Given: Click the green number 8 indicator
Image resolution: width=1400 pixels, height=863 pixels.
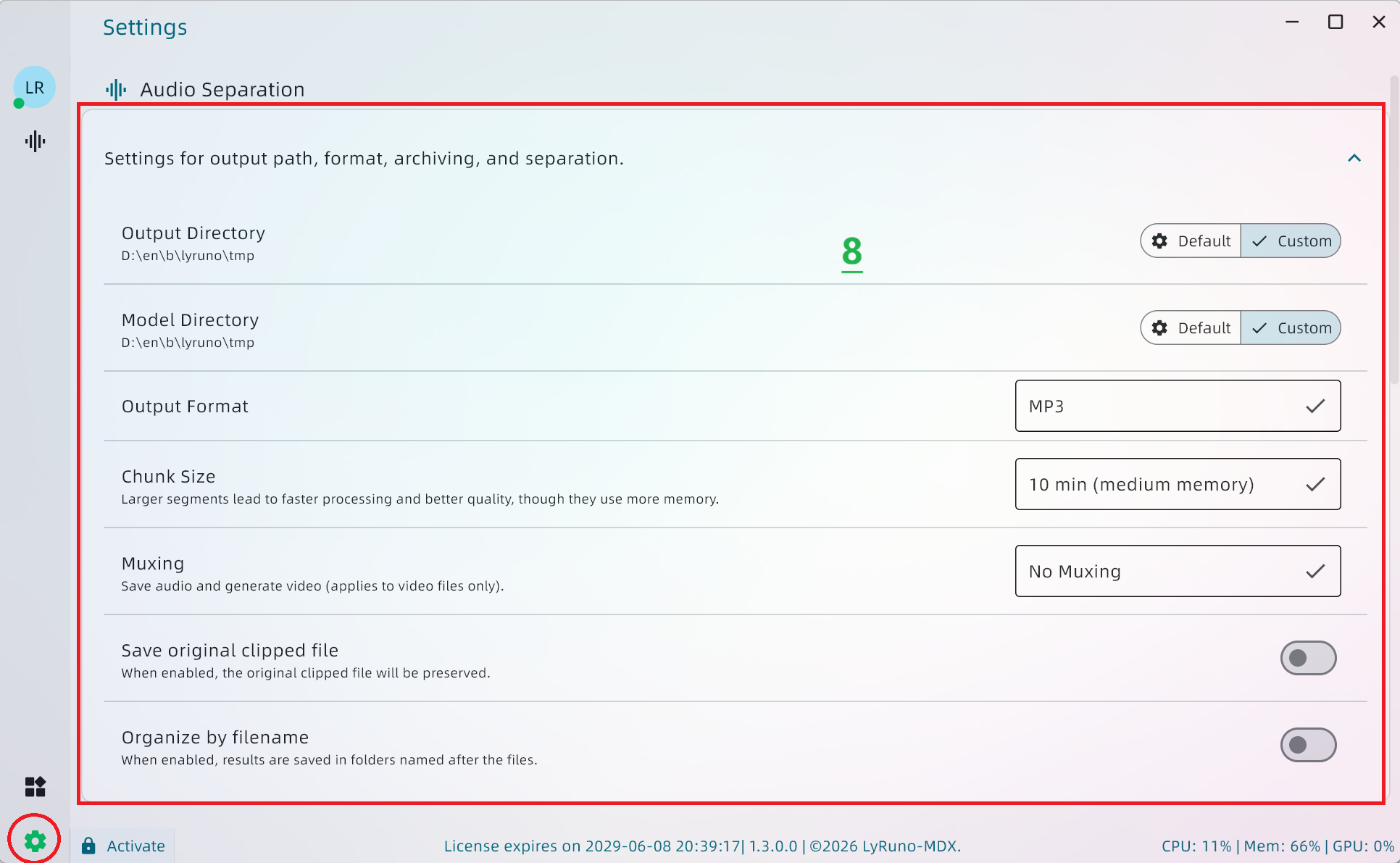Looking at the screenshot, I should (x=851, y=252).
